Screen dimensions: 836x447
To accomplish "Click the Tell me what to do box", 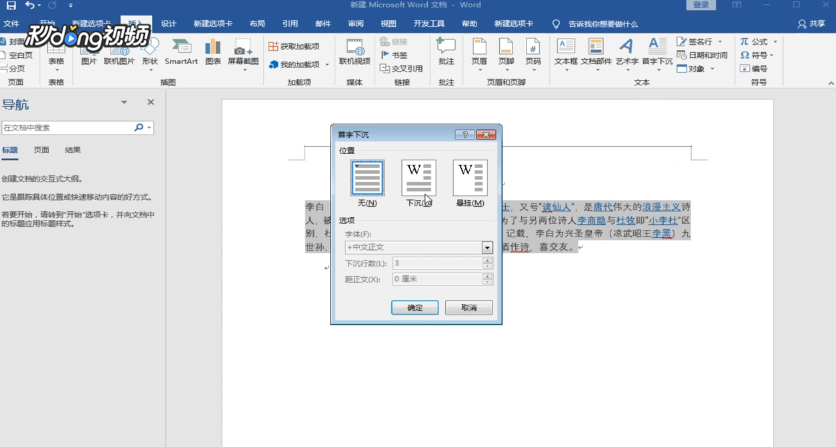I will [596, 24].
